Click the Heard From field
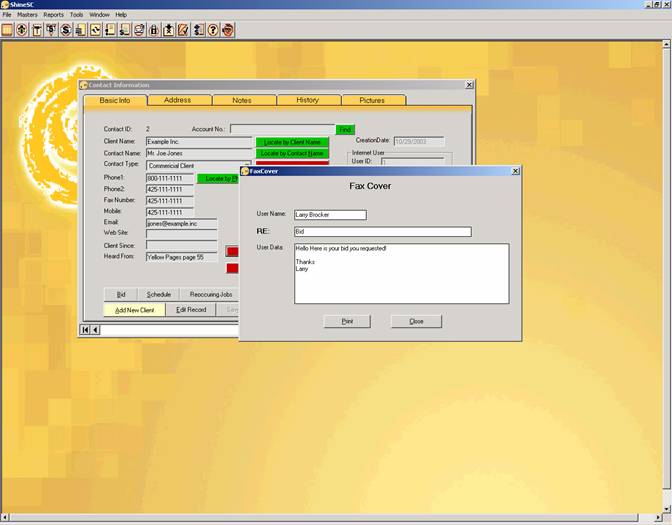Screen dimensions: 672x525 tap(181, 257)
